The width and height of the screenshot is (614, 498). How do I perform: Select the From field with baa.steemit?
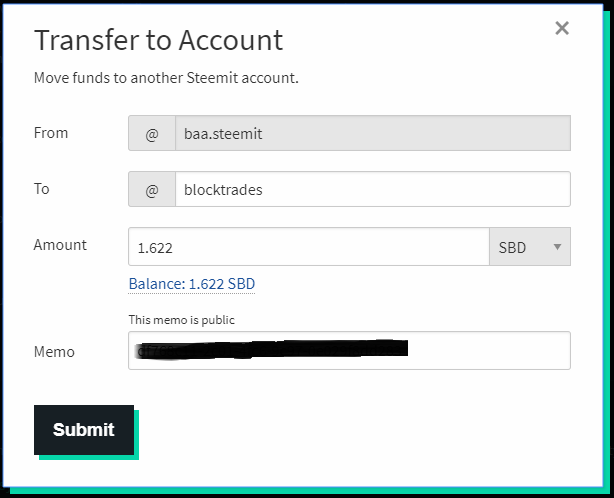(x=372, y=133)
